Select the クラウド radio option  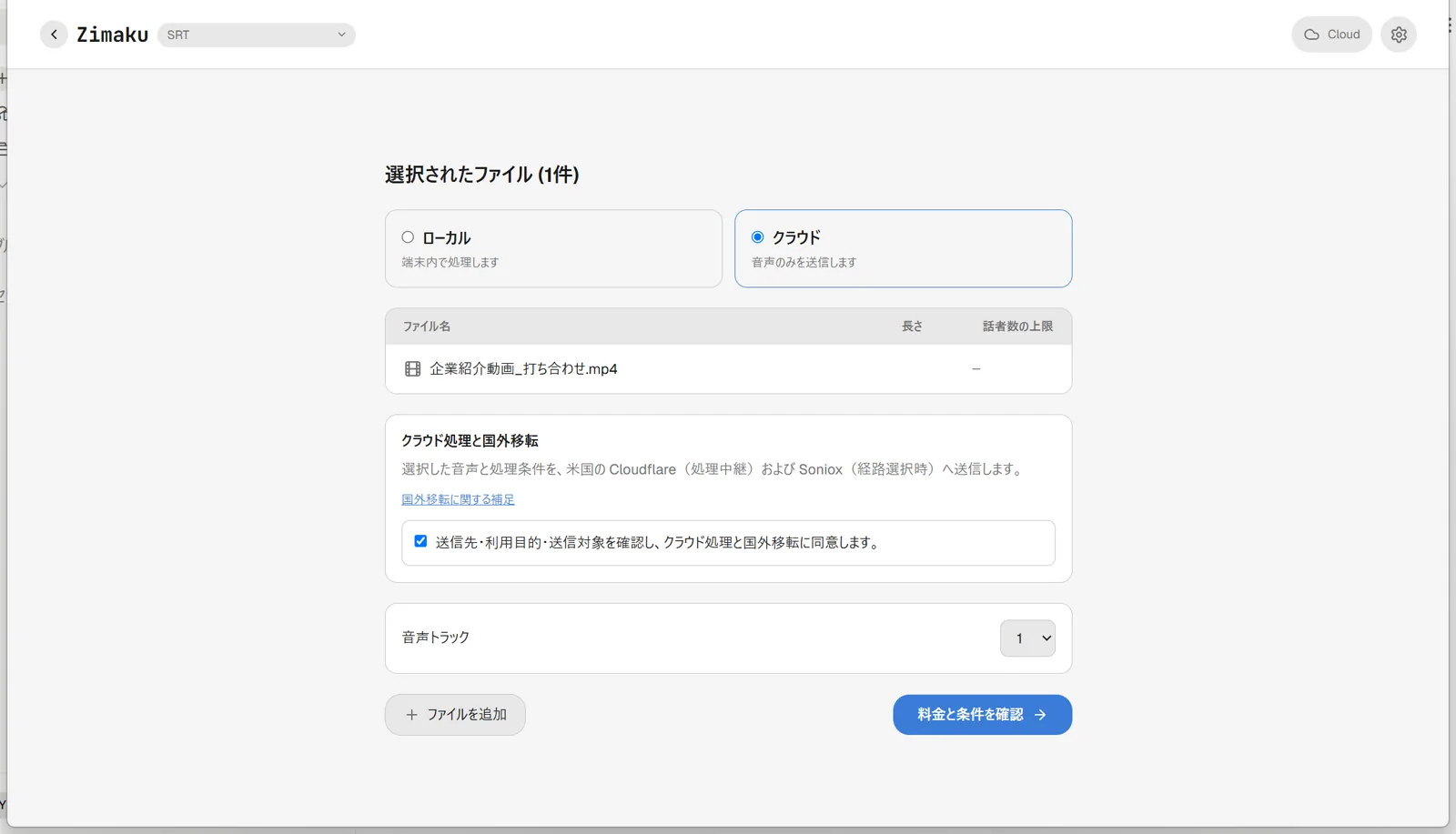(757, 237)
